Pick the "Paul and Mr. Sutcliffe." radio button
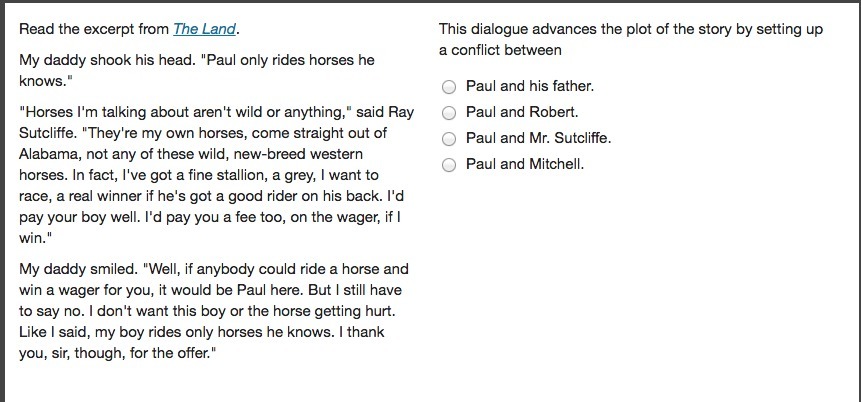Viewport: 861px width, 402px height. pyautogui.click(x=449, y=139)
